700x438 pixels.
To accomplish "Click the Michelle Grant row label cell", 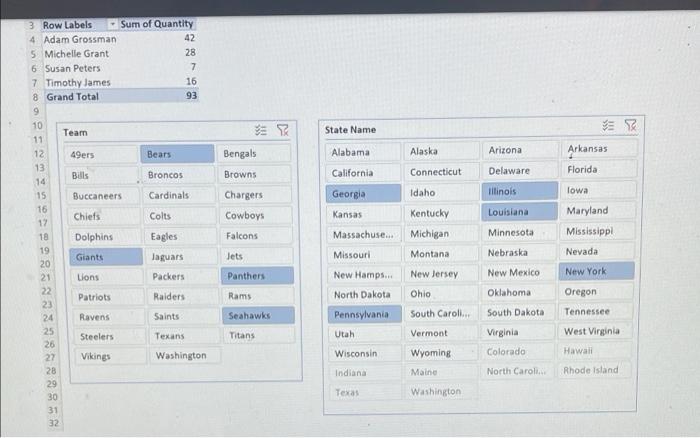I will pos(77,54).
